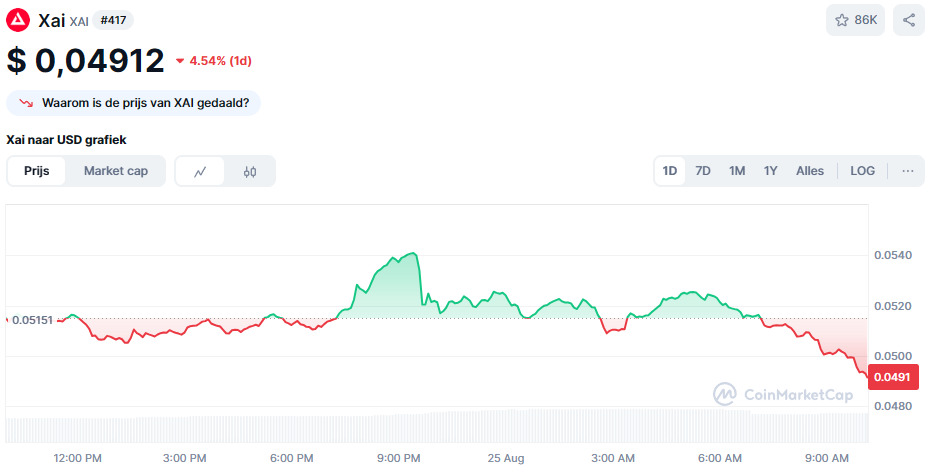Click the 0.0480 axis label
Screen dimensions: 928x468
(x=893, y=406)
